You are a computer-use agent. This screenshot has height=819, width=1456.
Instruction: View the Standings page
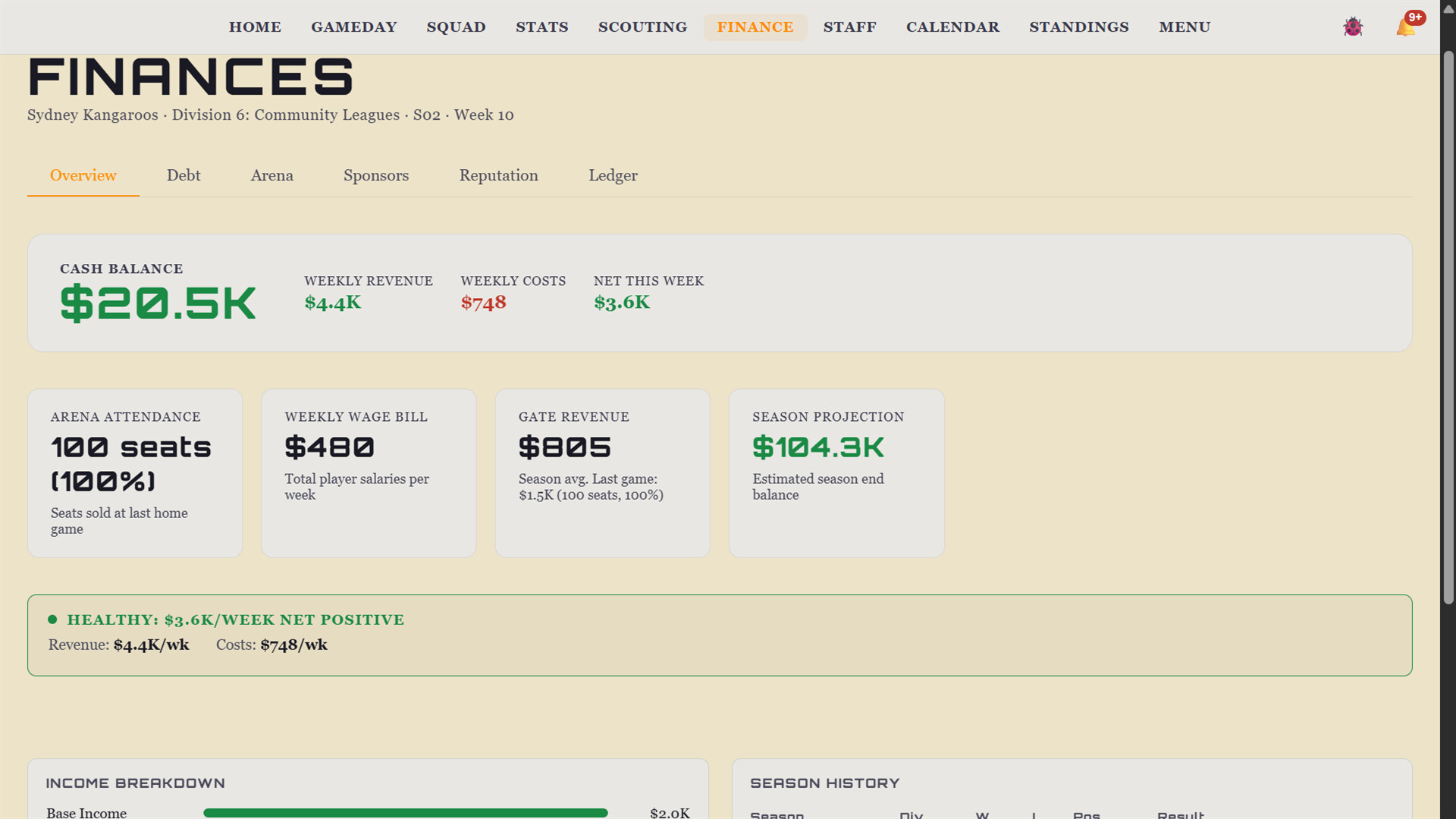click(1078, 27)
